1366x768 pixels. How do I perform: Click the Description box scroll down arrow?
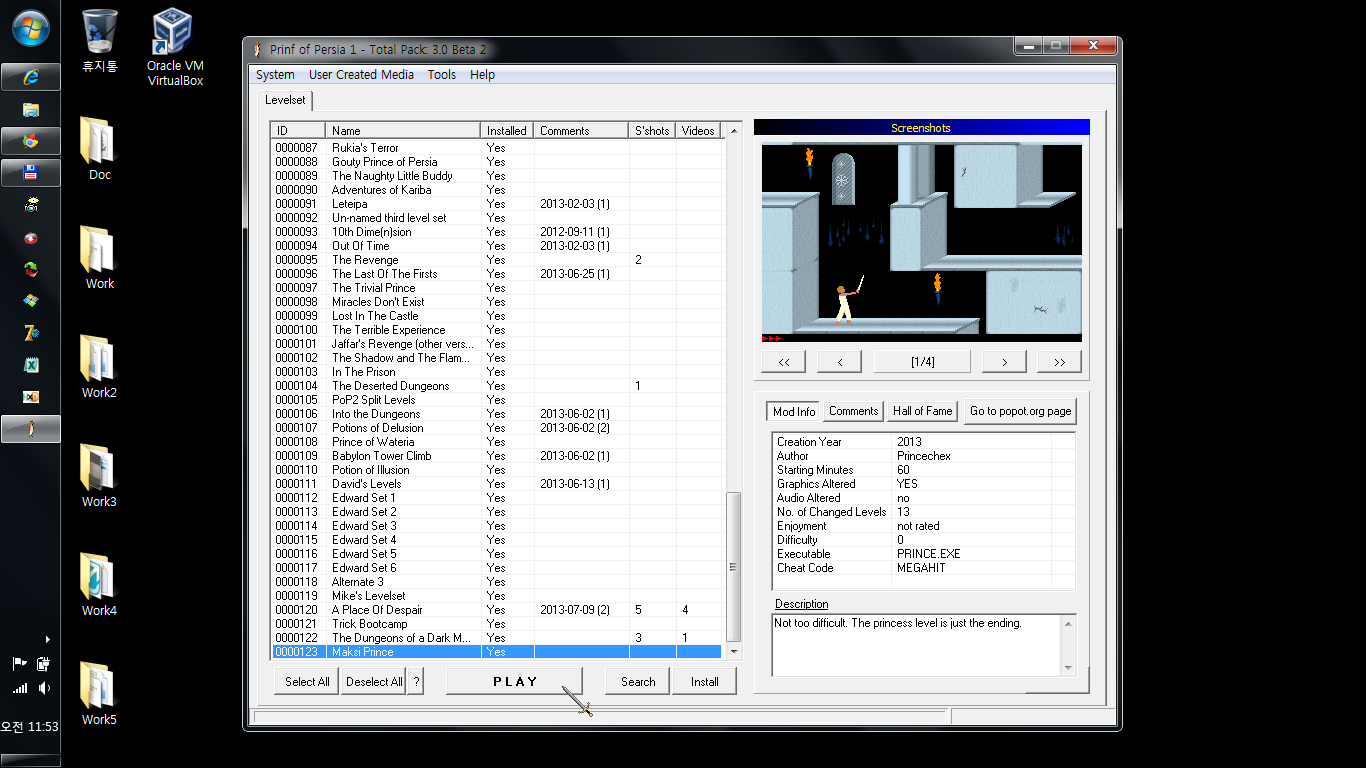coord(1068,667)
